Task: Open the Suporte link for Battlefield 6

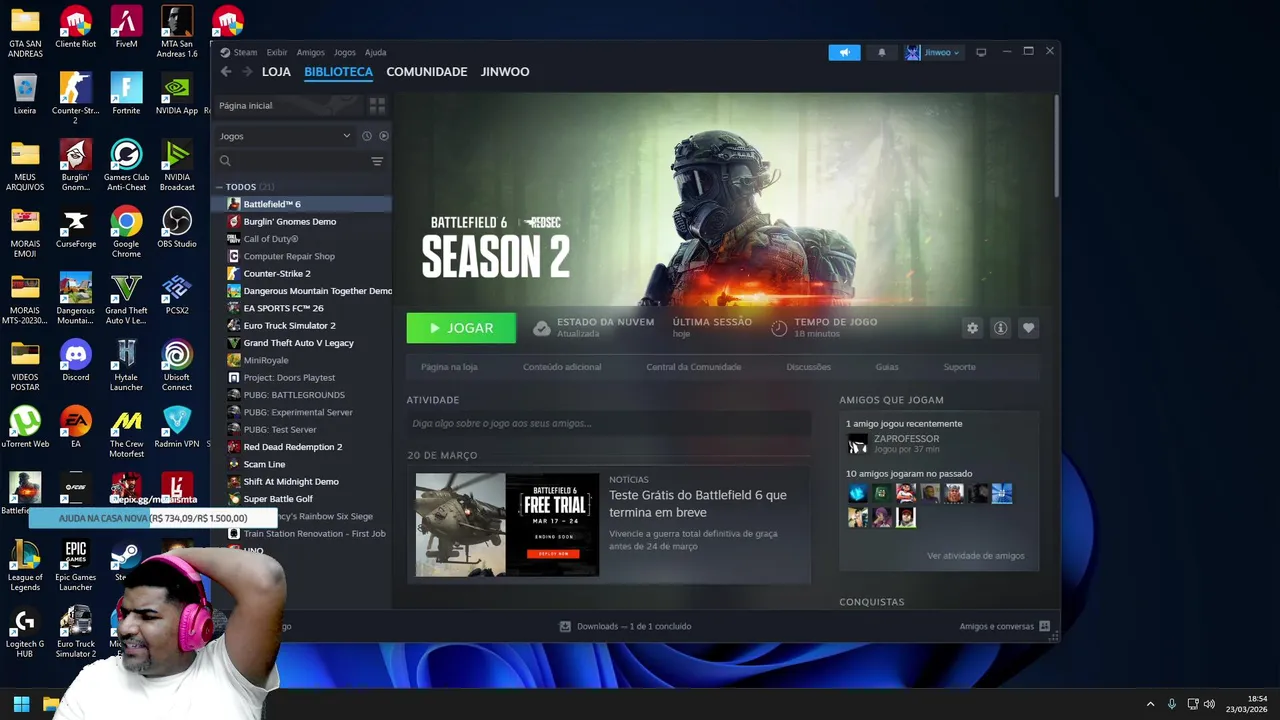Action: 959,367
